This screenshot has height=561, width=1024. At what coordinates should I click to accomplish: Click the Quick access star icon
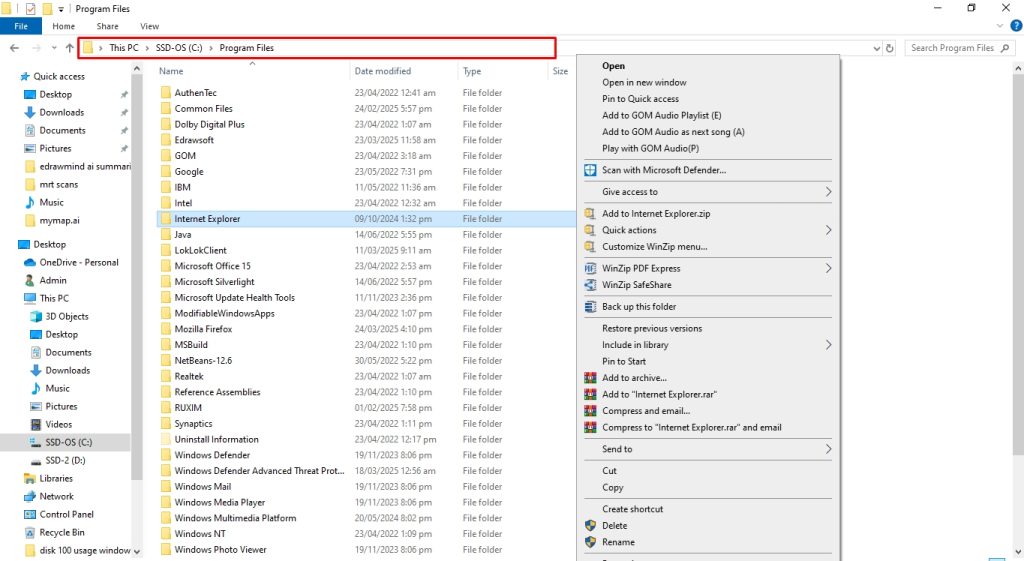click(x=25, y=76)
